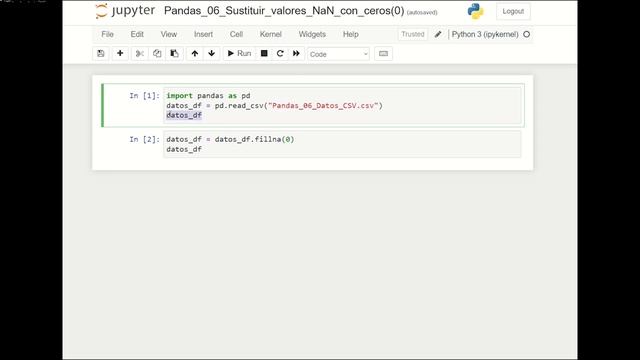
Task: Click the fillna(0) call in cell 2
Action: tap(275, 140)
